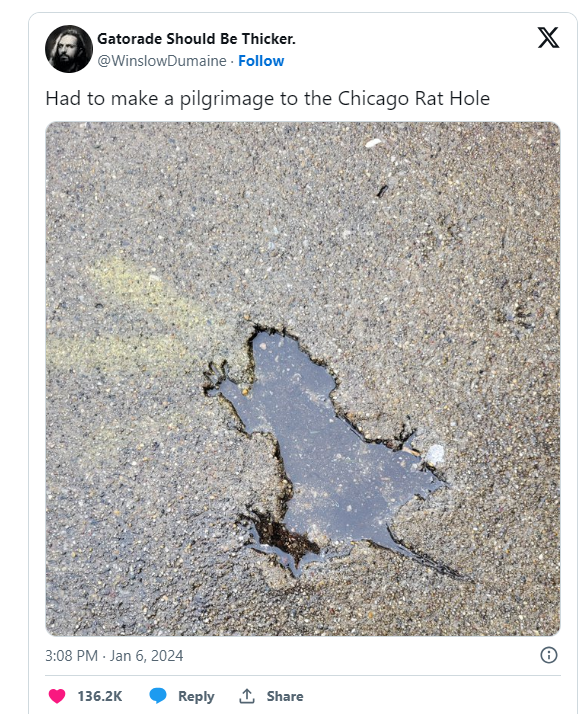The image size is (585, 714).
Task: Click the Share label
Action: coord(285,696)
